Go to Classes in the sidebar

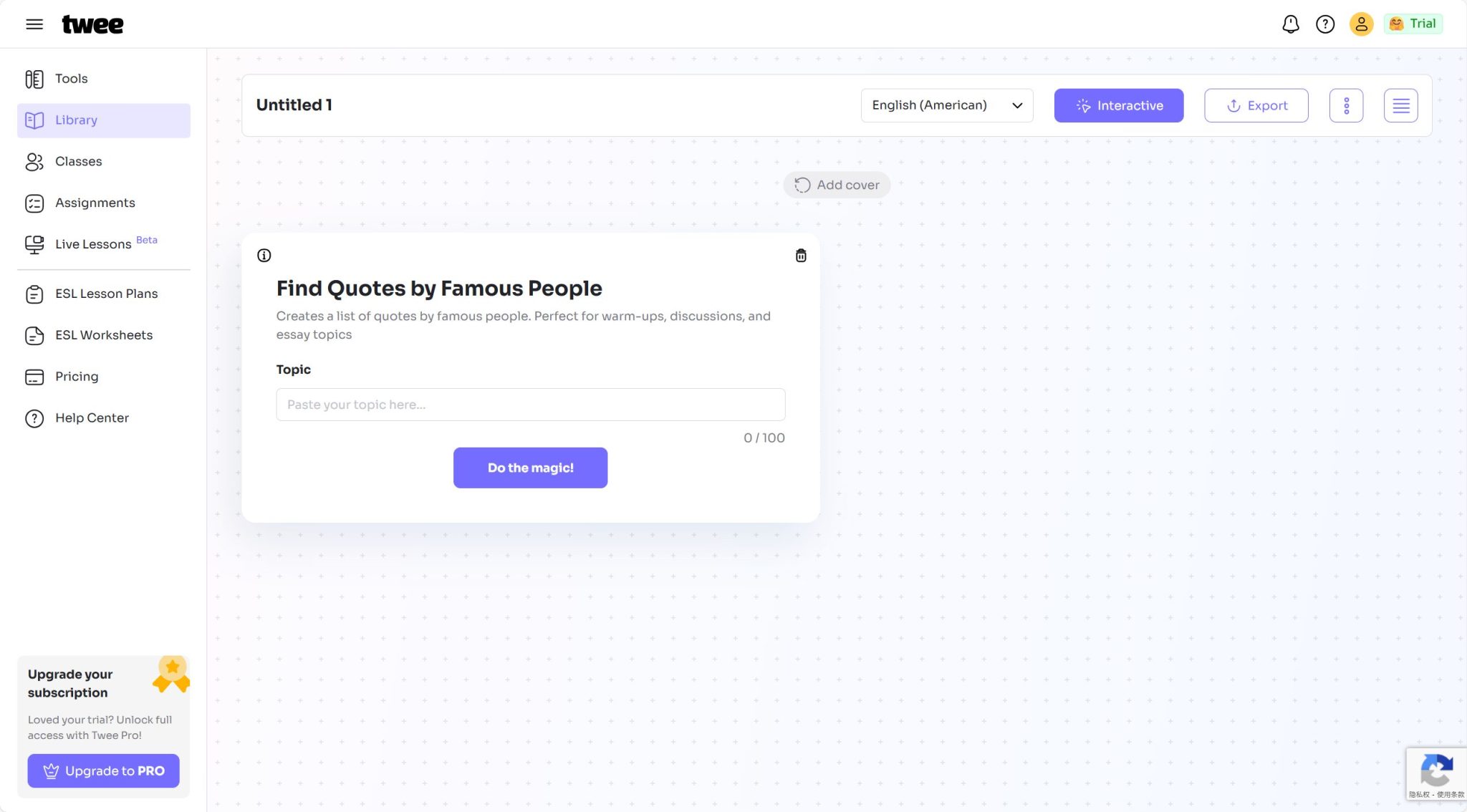coord(78,162)
